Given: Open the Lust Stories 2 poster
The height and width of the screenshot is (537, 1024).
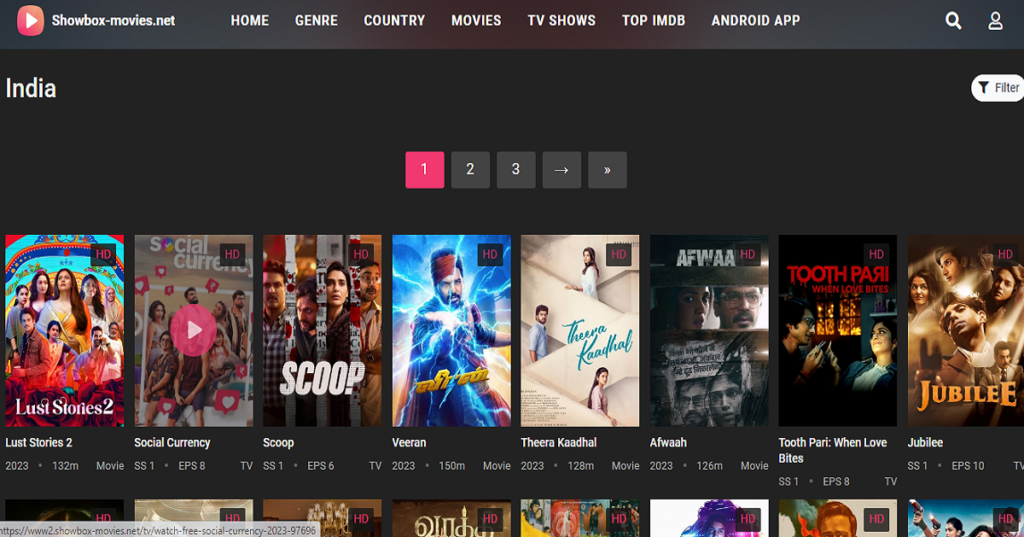Looking at the screenshot, I should (x=65, y=331).
